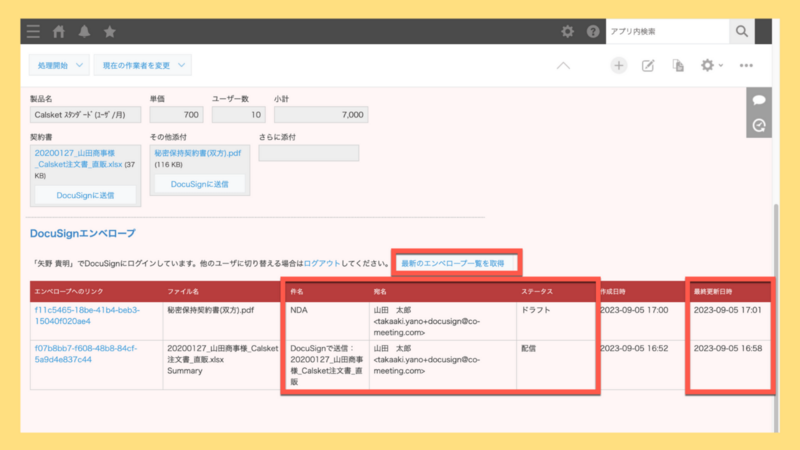
Task: Click the ログアウト link
Action: (x=321, y=263)
